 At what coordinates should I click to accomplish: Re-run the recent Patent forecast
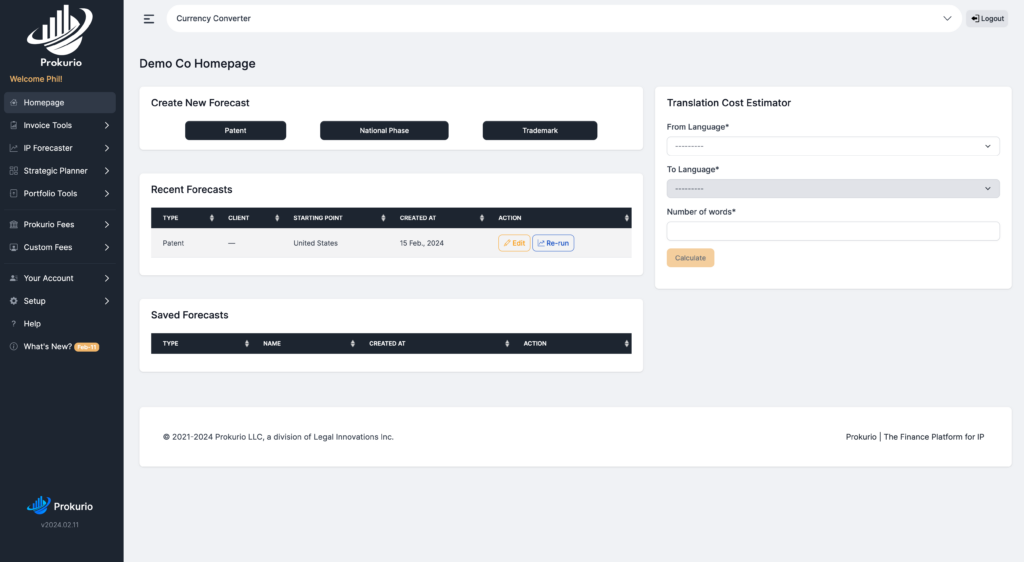(x=553, y=243)
